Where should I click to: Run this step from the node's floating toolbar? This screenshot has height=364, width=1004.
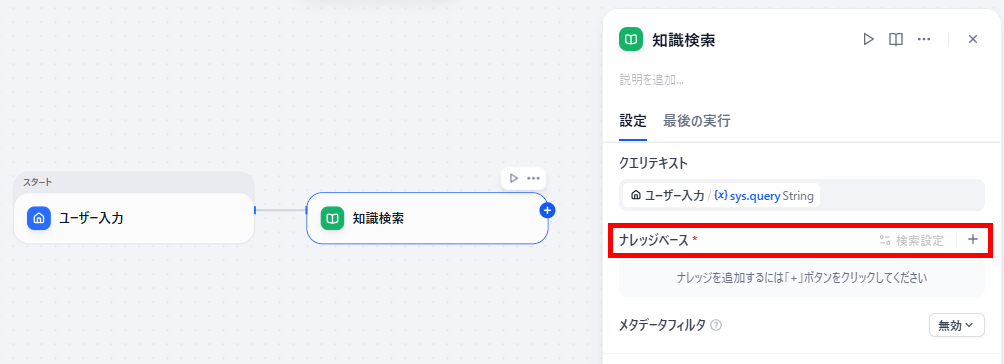point(514,178)
